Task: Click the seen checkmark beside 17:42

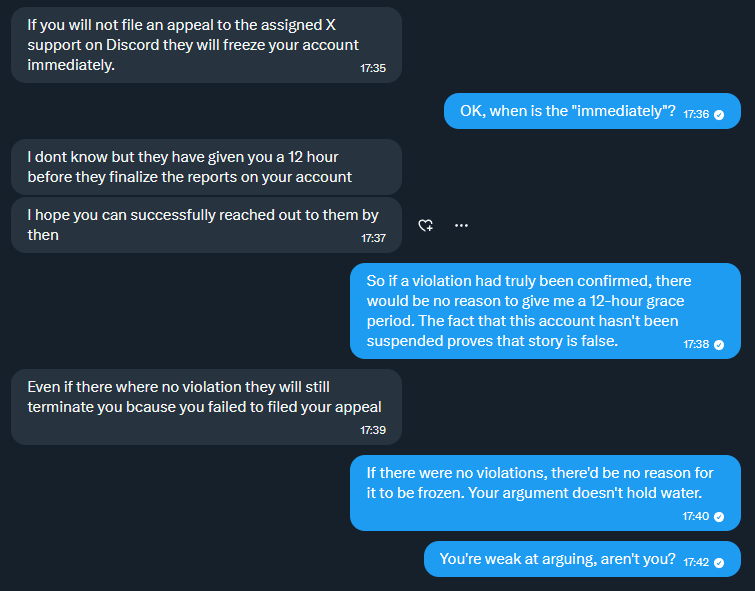Action: (x=719, y=563)
